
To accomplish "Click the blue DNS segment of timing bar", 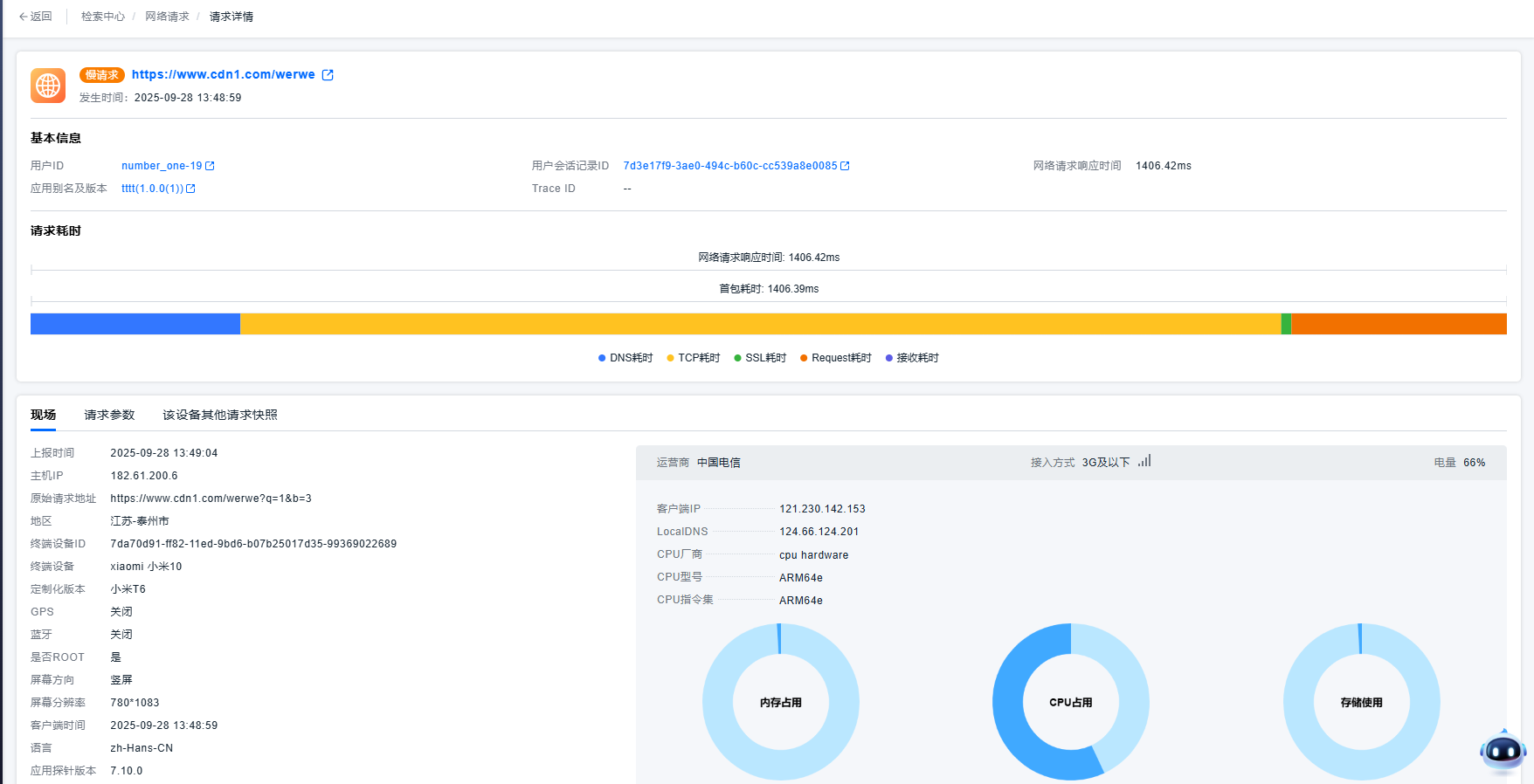I will tap(135, 324).
